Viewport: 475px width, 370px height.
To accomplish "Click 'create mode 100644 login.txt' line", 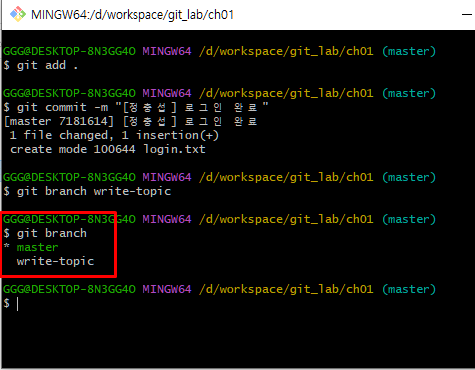I will (108, 149).
